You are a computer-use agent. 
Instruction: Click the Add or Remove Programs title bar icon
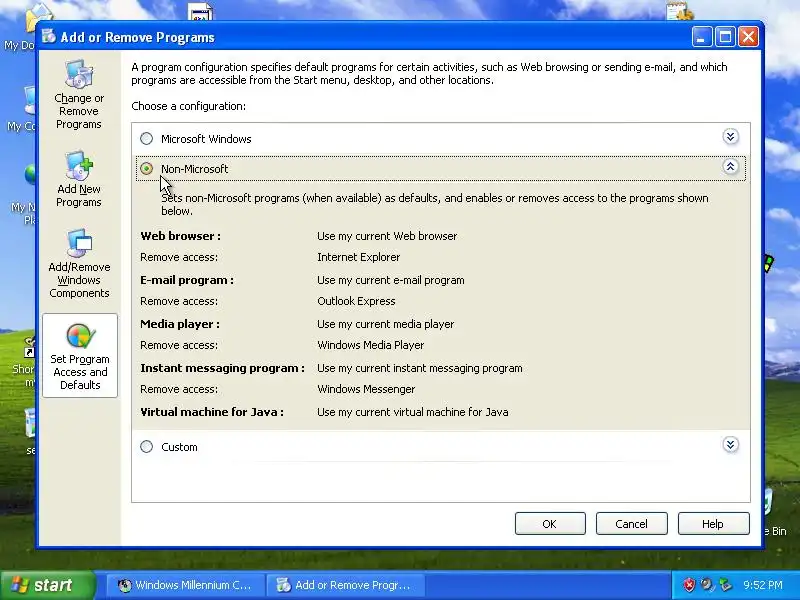(x=49, y=36)
